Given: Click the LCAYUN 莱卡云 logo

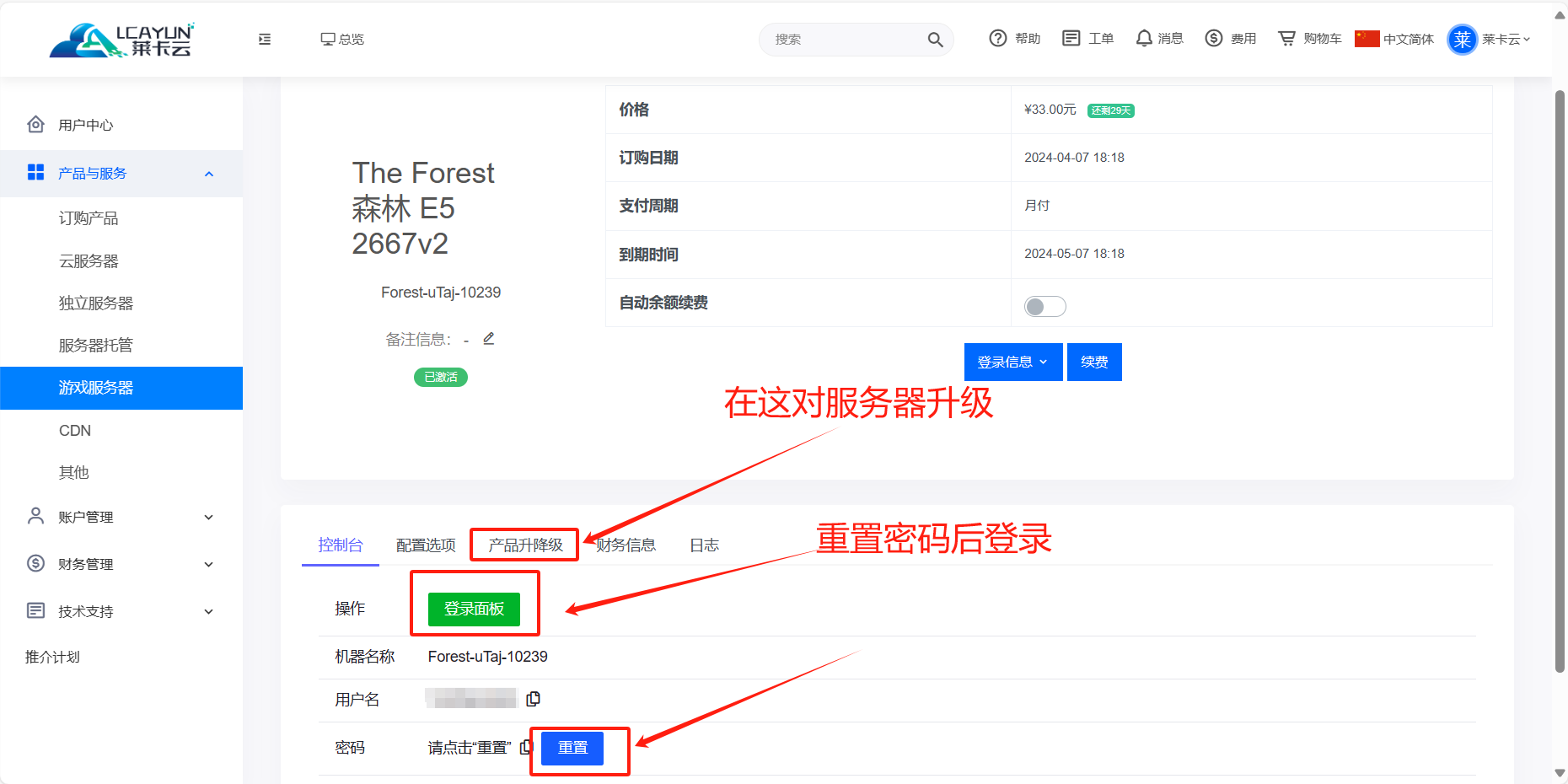Looking at the screenshot, I should tap(122, 40).
